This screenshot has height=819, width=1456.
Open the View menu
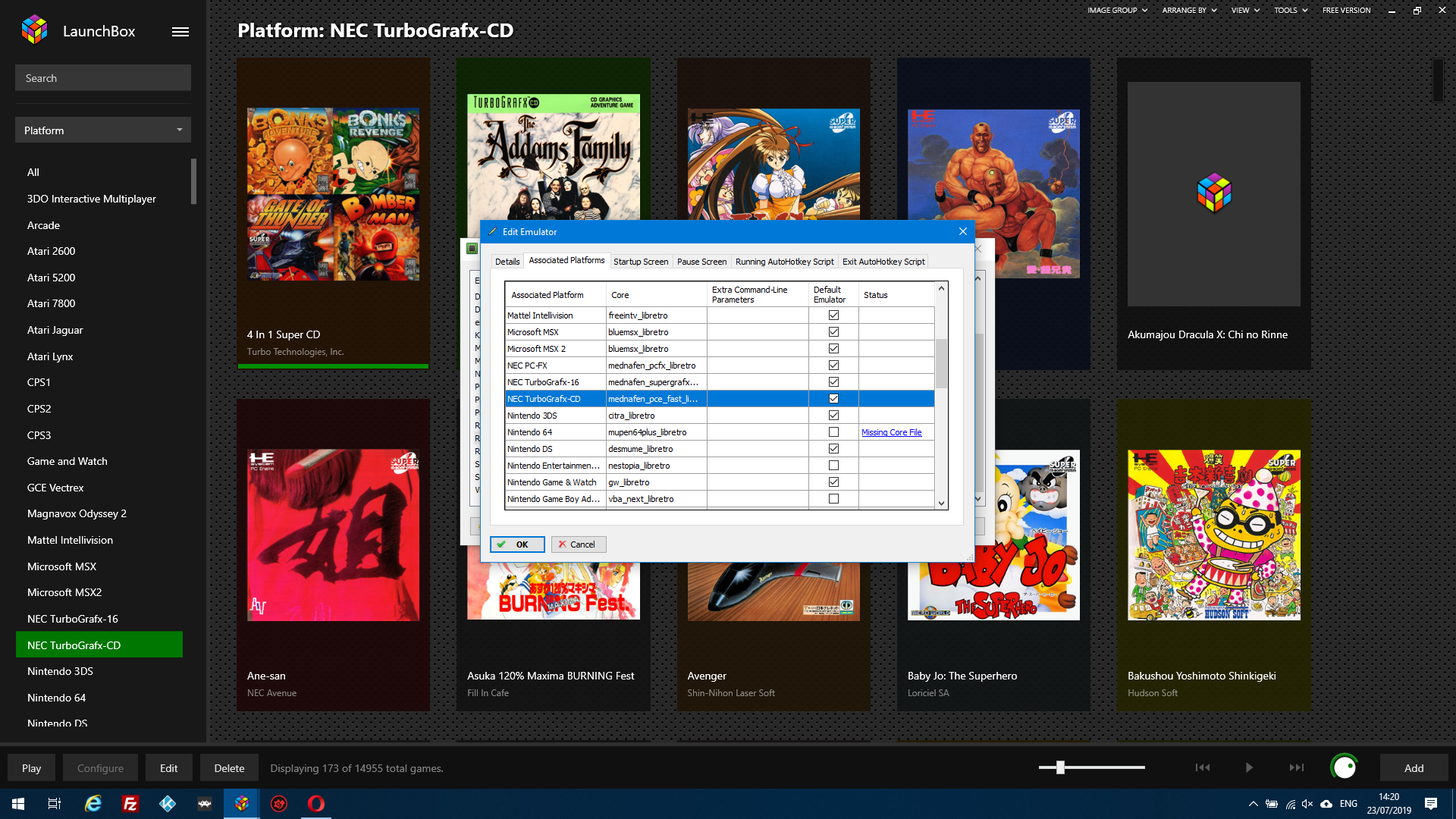pos(1245,11)
